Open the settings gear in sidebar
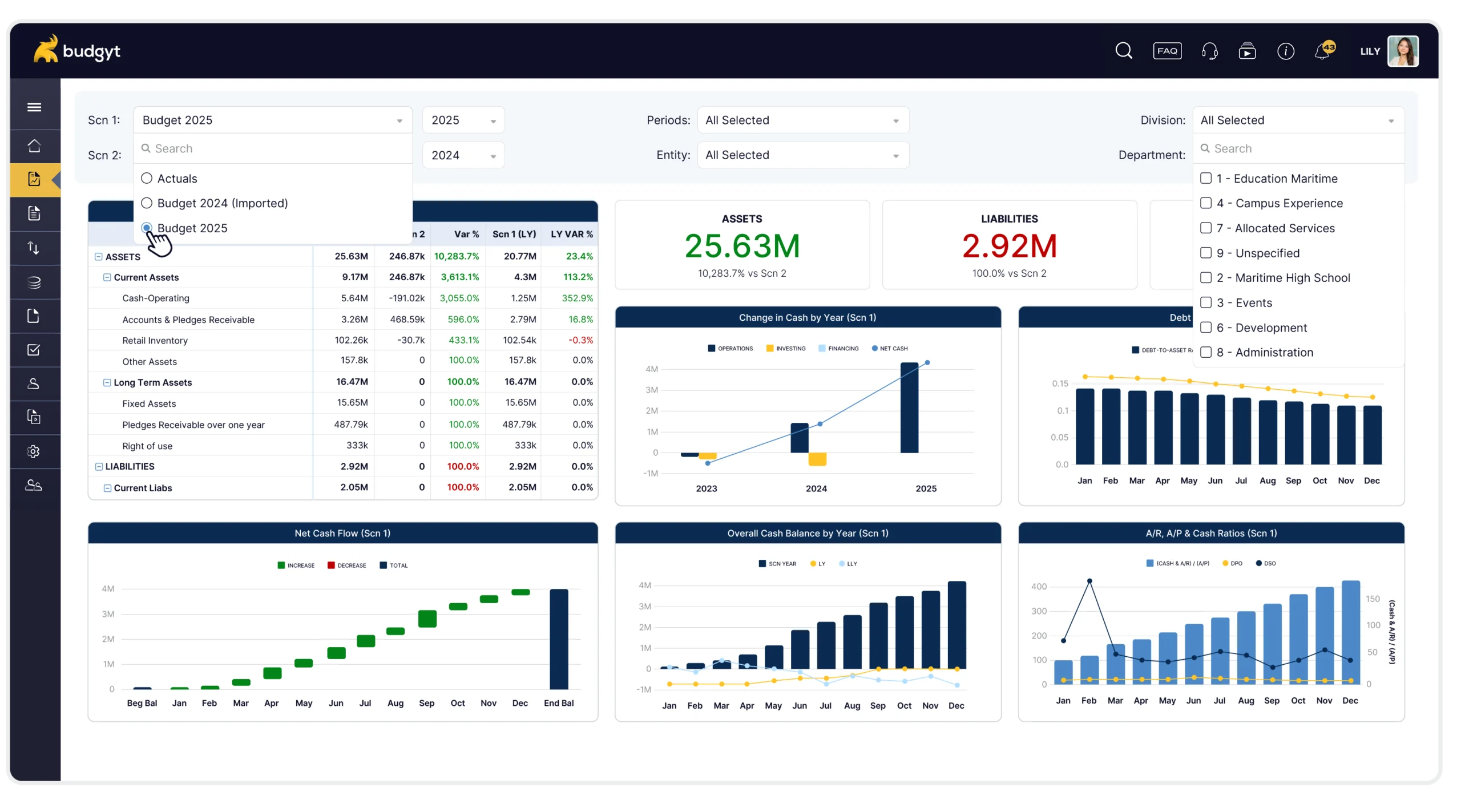 pos(34,451)
